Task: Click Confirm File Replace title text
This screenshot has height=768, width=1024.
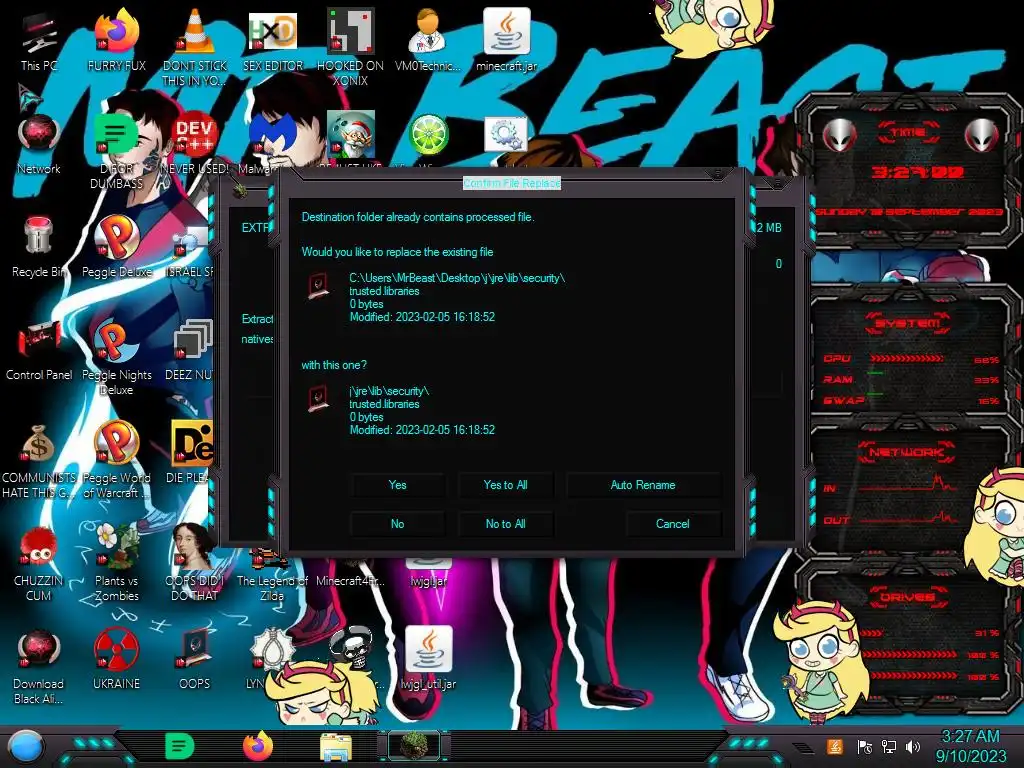Action: 512,184
